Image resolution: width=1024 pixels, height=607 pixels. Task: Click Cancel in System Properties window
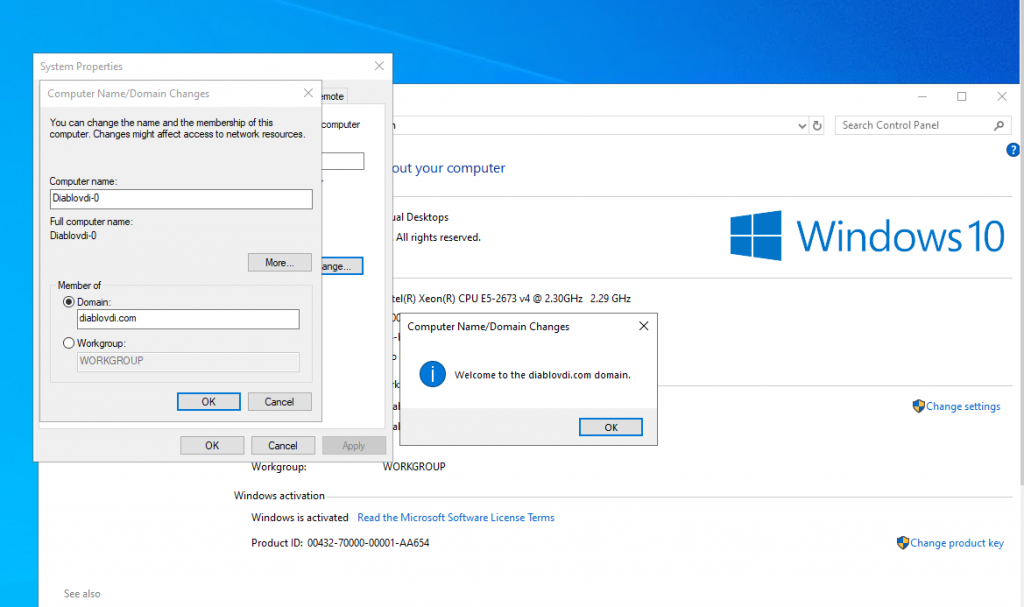click(283, 446)
